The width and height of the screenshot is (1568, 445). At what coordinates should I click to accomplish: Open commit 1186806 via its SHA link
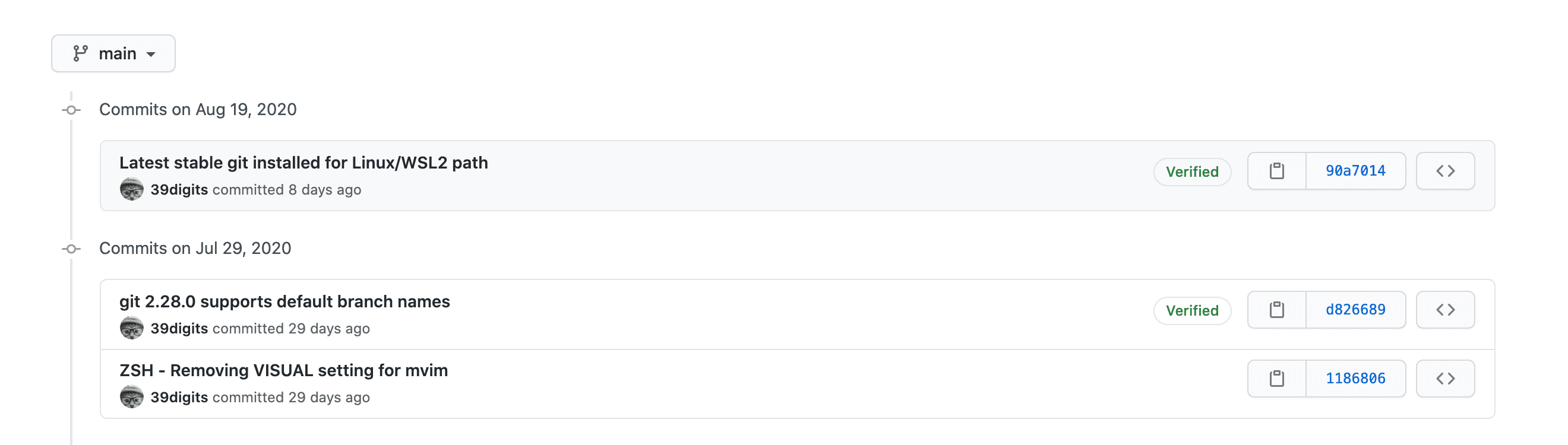[1356, 378]
